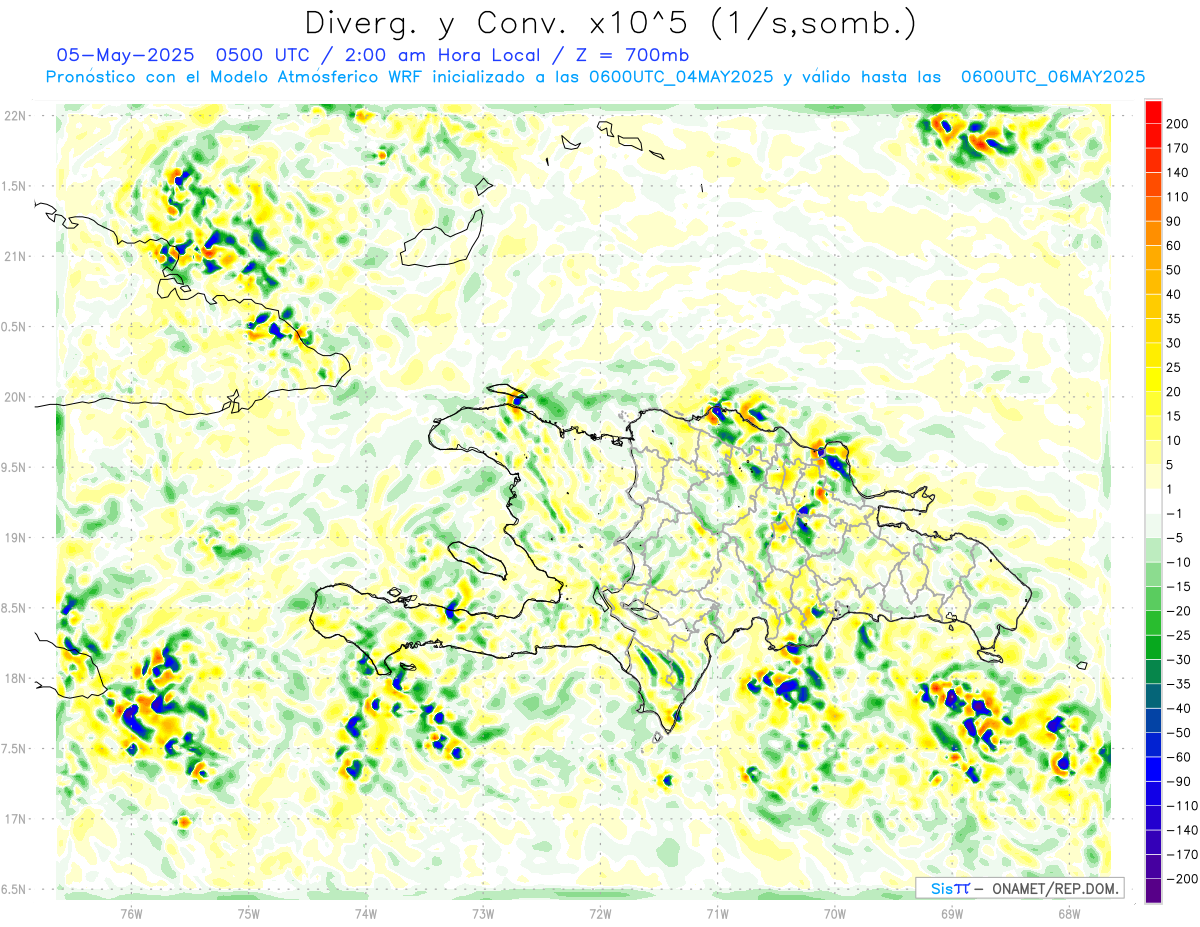1200x927 pixels.
Task: Click the '72W' longitude label
Action: (600, 913)
